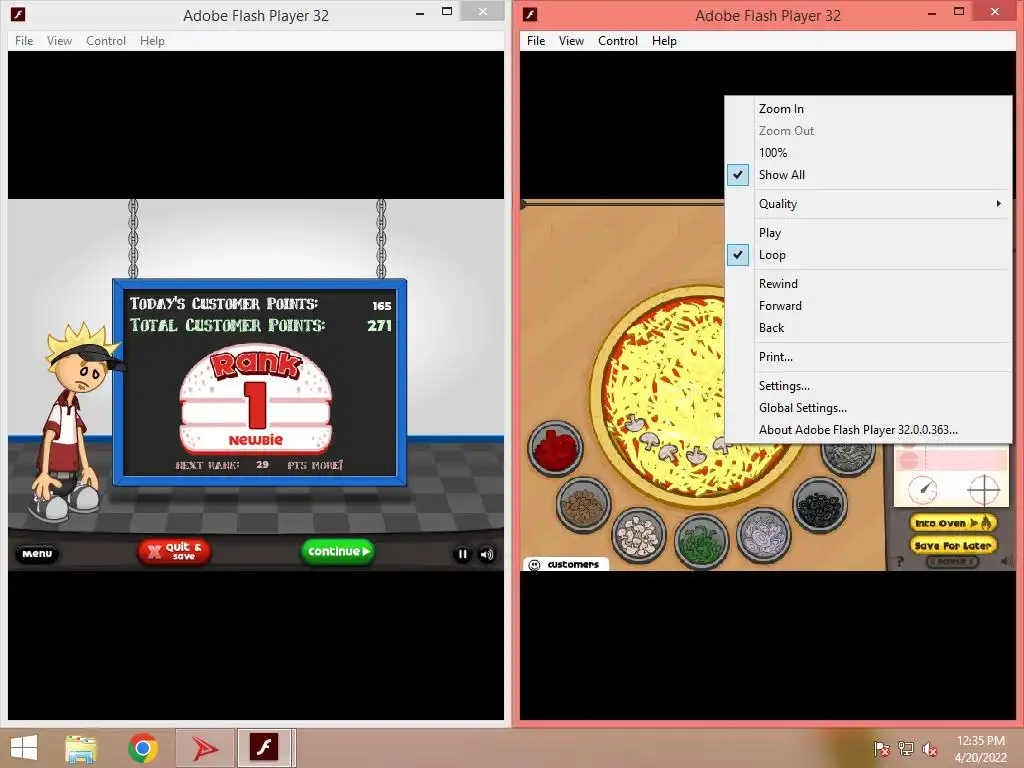Open Global Settings... entry
Viewport: 1024px width, 768px height.
click(x=869, y=408)
